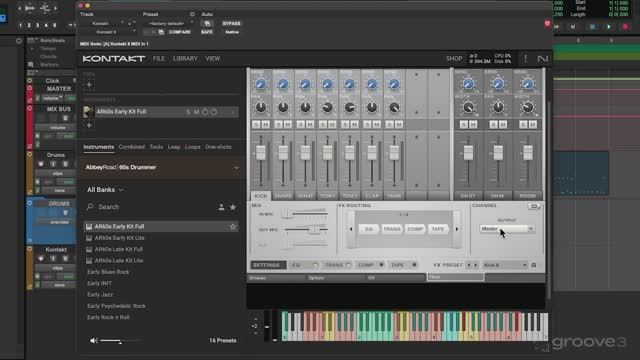Switch to the One-shots browser tab

218,147
